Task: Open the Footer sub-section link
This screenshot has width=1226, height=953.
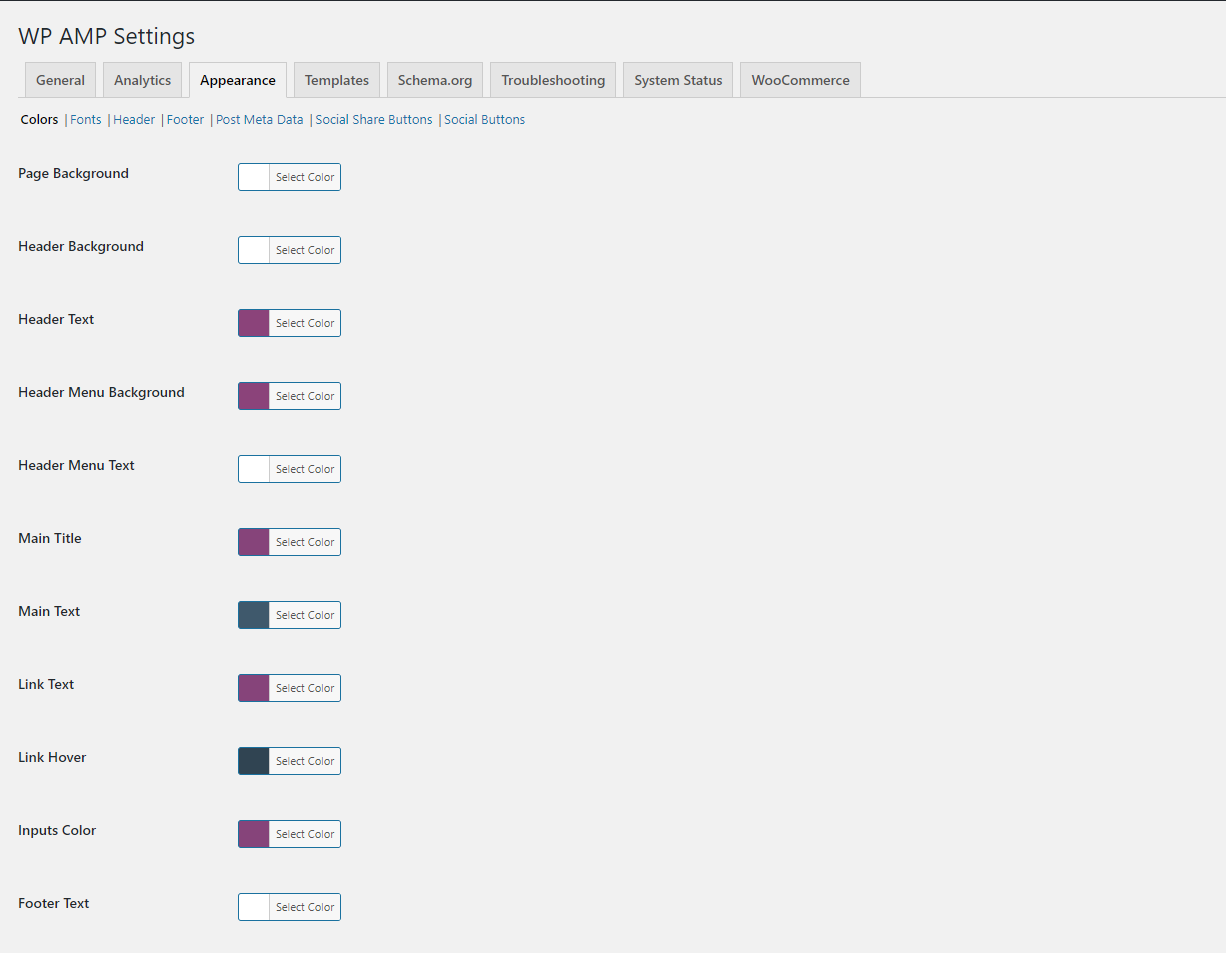Action: 185,119
